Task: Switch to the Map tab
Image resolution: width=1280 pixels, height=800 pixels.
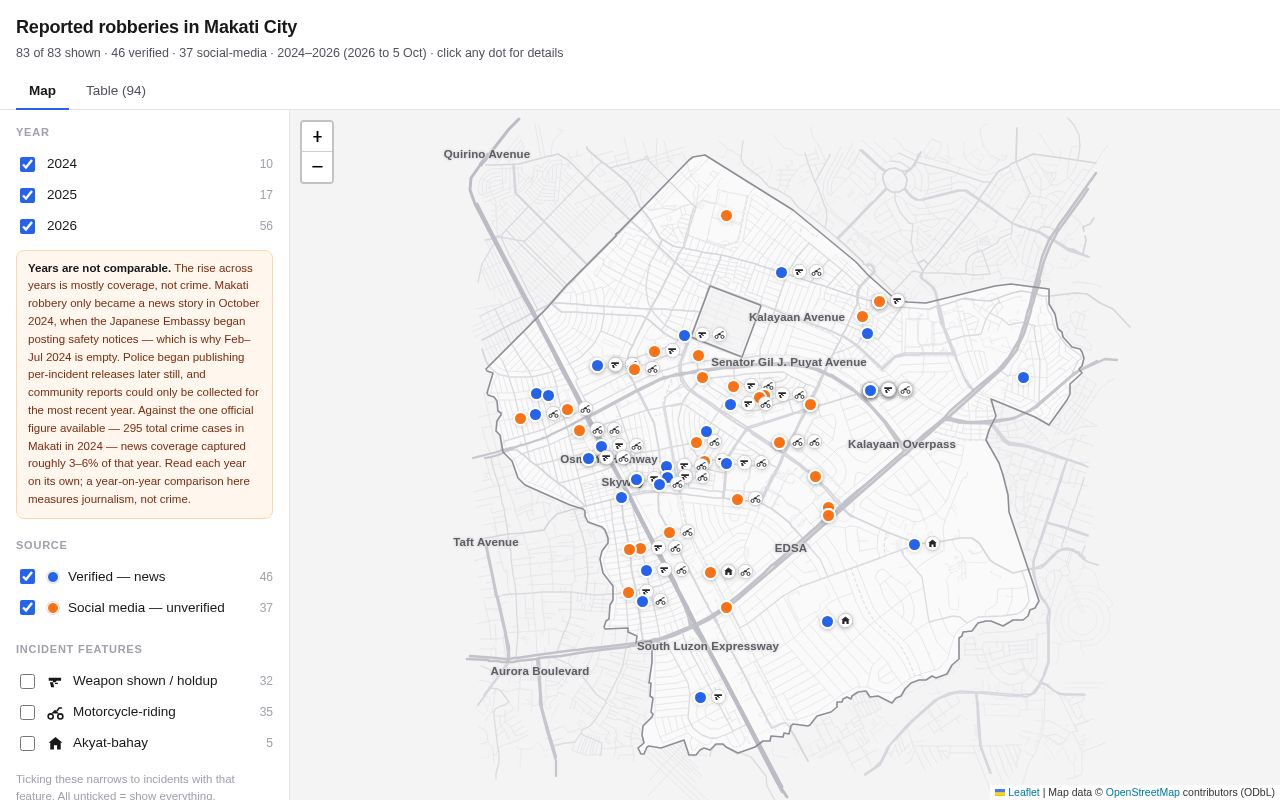Action: 42,91
